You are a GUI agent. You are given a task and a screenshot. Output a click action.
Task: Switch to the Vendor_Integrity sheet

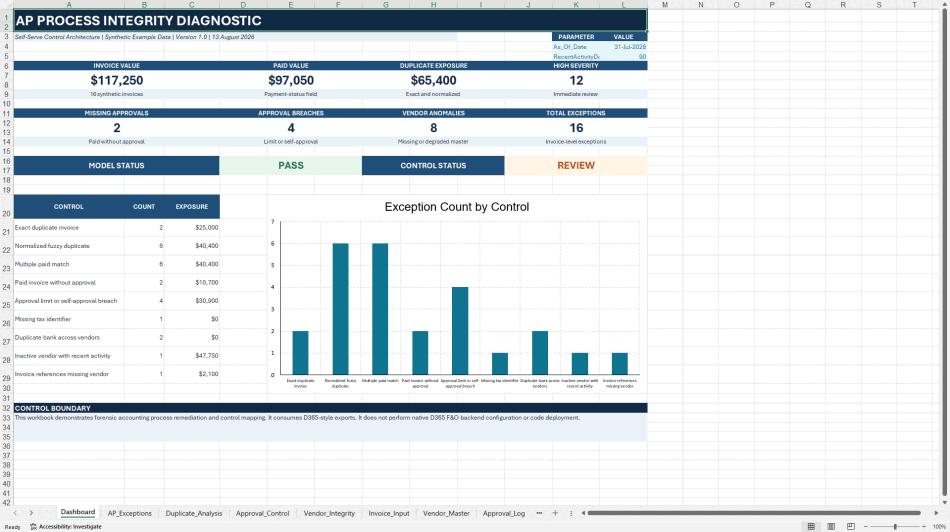coord(329,513)
